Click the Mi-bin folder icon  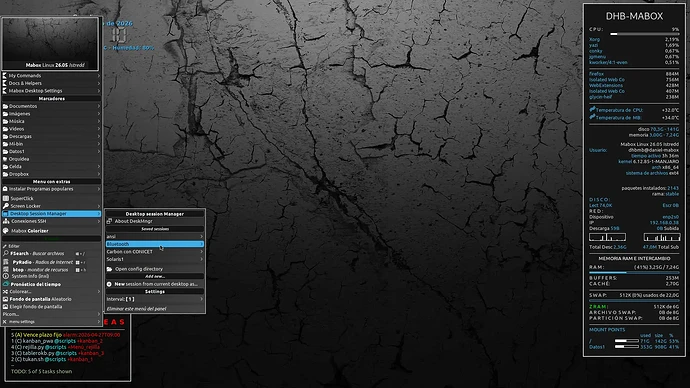pyautogui.click(x=5, y=144)
